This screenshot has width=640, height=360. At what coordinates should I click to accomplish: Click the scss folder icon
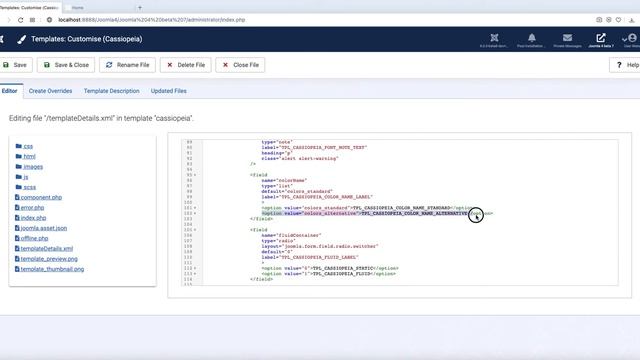[18, 187]
